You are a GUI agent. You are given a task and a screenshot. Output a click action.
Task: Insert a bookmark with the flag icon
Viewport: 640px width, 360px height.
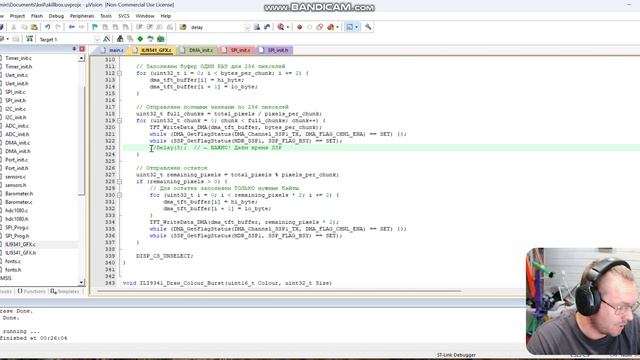(x=95, y=27)
